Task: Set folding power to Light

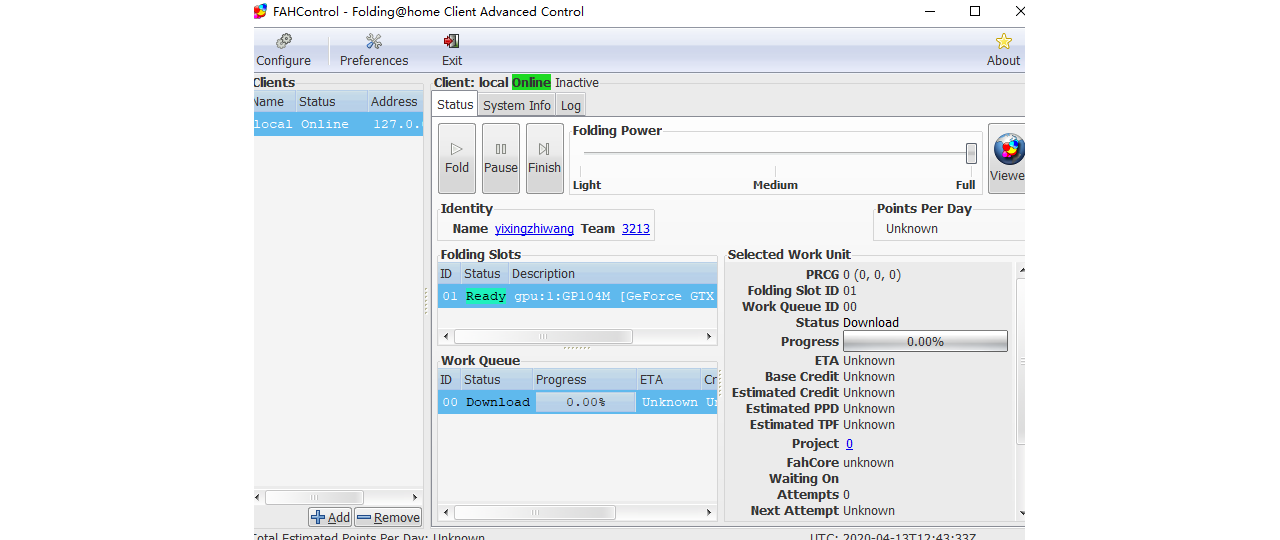Action: tap(587, 185)
